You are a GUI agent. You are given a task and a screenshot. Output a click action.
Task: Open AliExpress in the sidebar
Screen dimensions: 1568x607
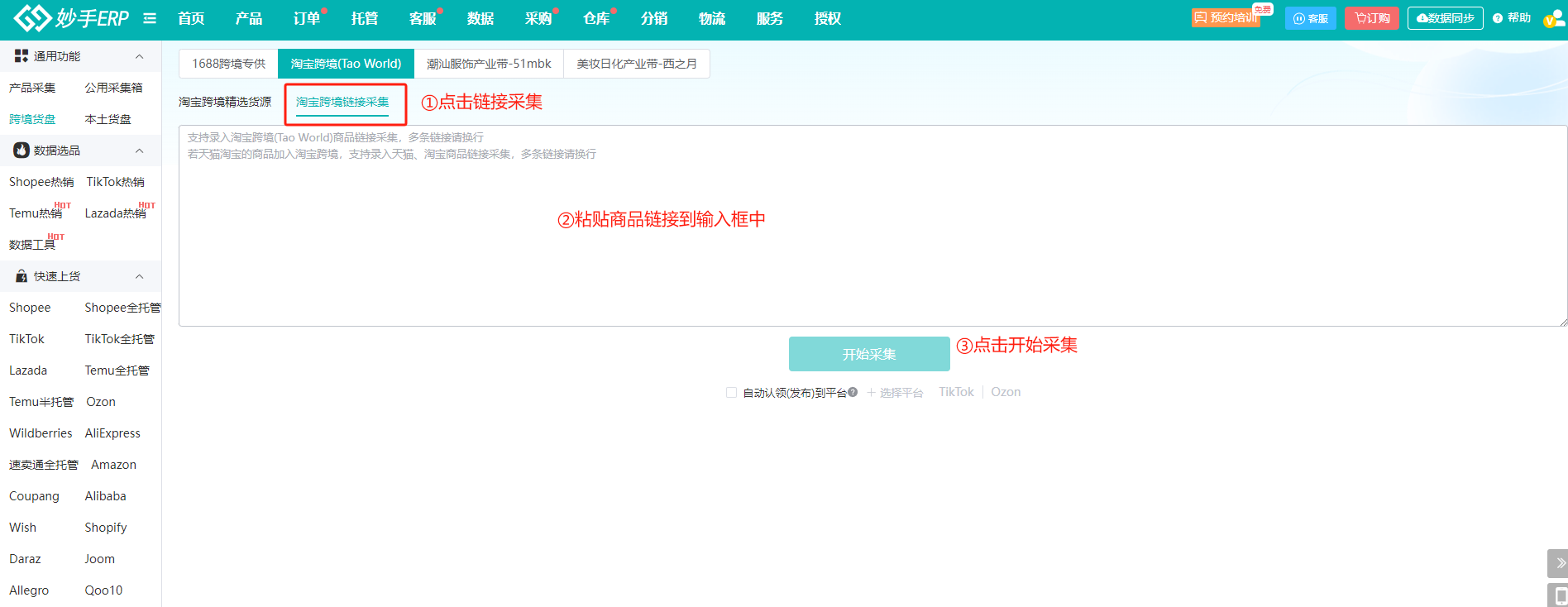click(x=112, y=433)
